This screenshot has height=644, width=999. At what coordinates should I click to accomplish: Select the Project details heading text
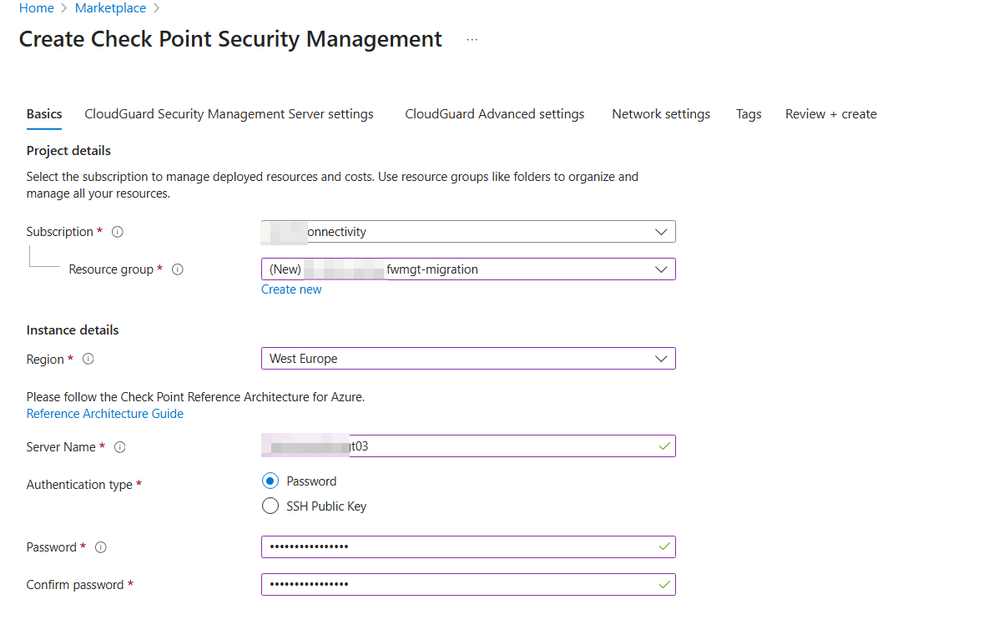68,151
